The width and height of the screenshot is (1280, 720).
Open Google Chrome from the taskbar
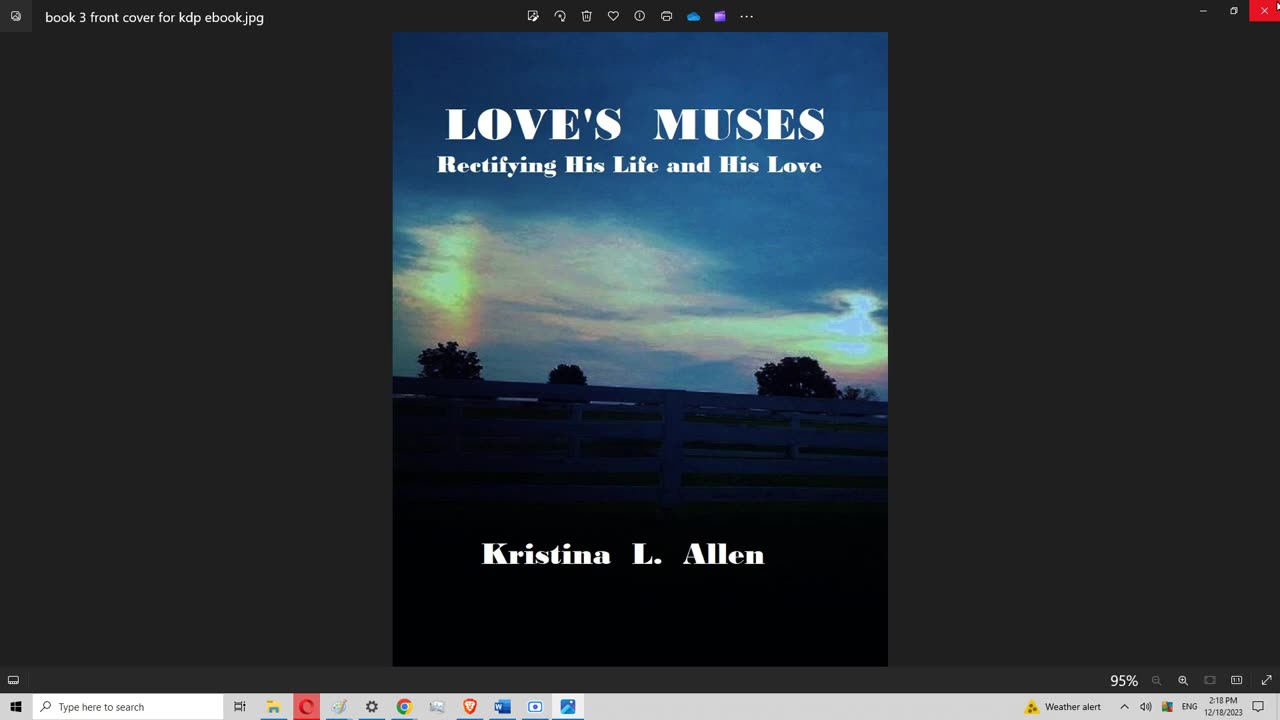click(404, 707)
